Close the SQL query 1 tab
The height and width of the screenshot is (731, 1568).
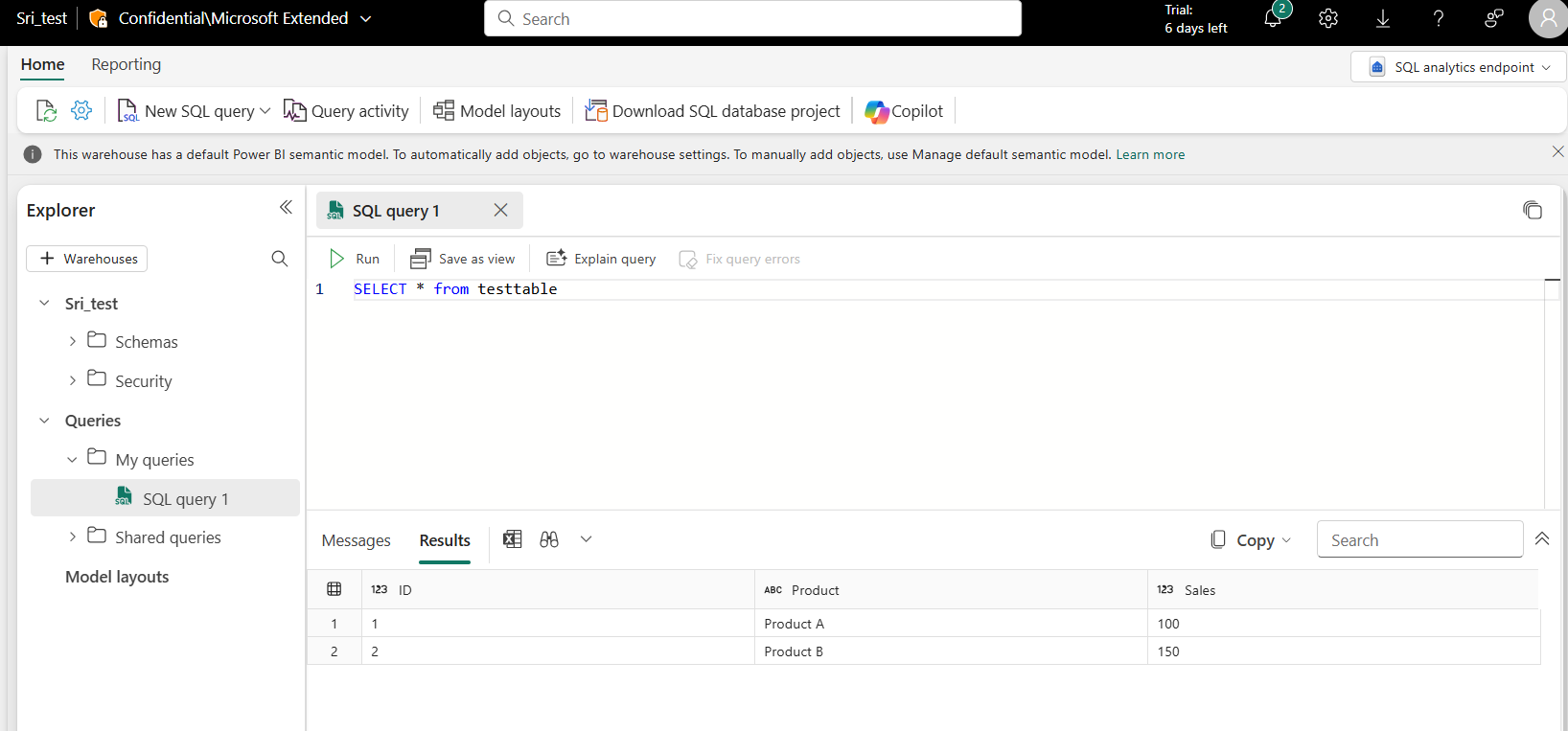[x=500, y=210]
